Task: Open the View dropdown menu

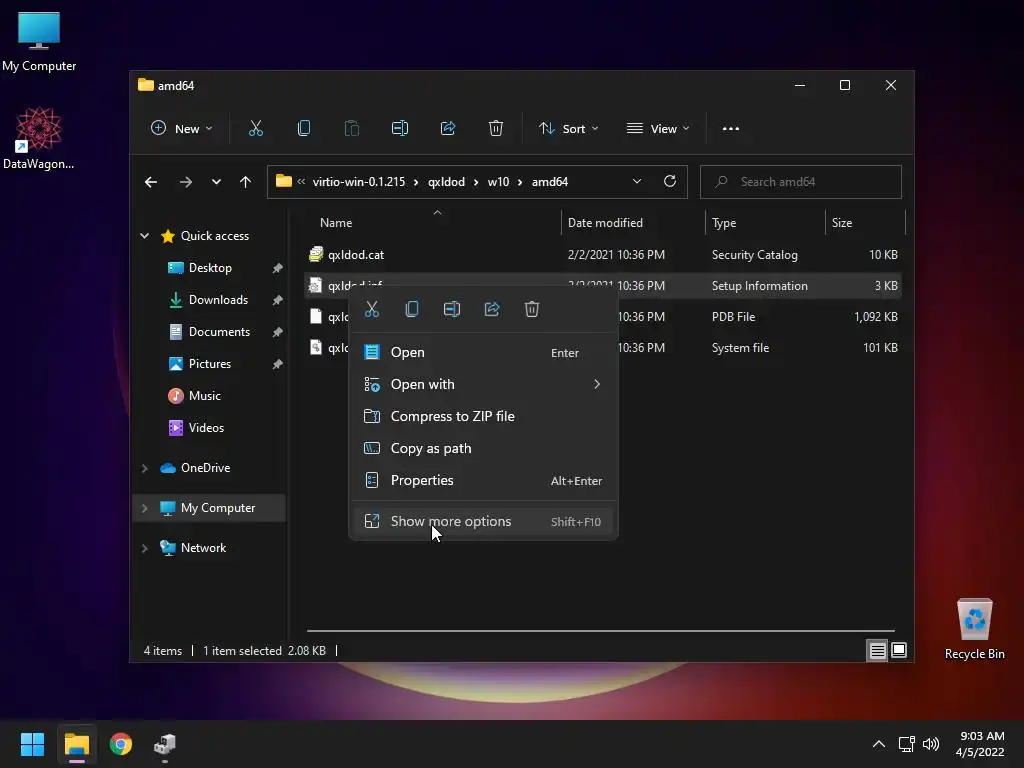Action: (658, 129)
